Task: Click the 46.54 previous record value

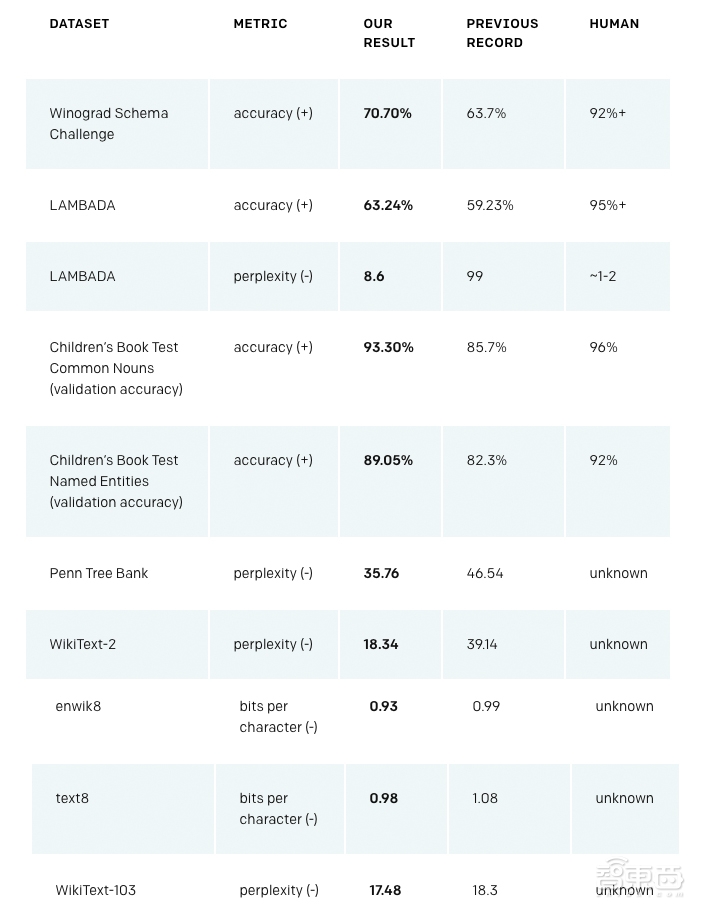Action: [x=485, y=573]
